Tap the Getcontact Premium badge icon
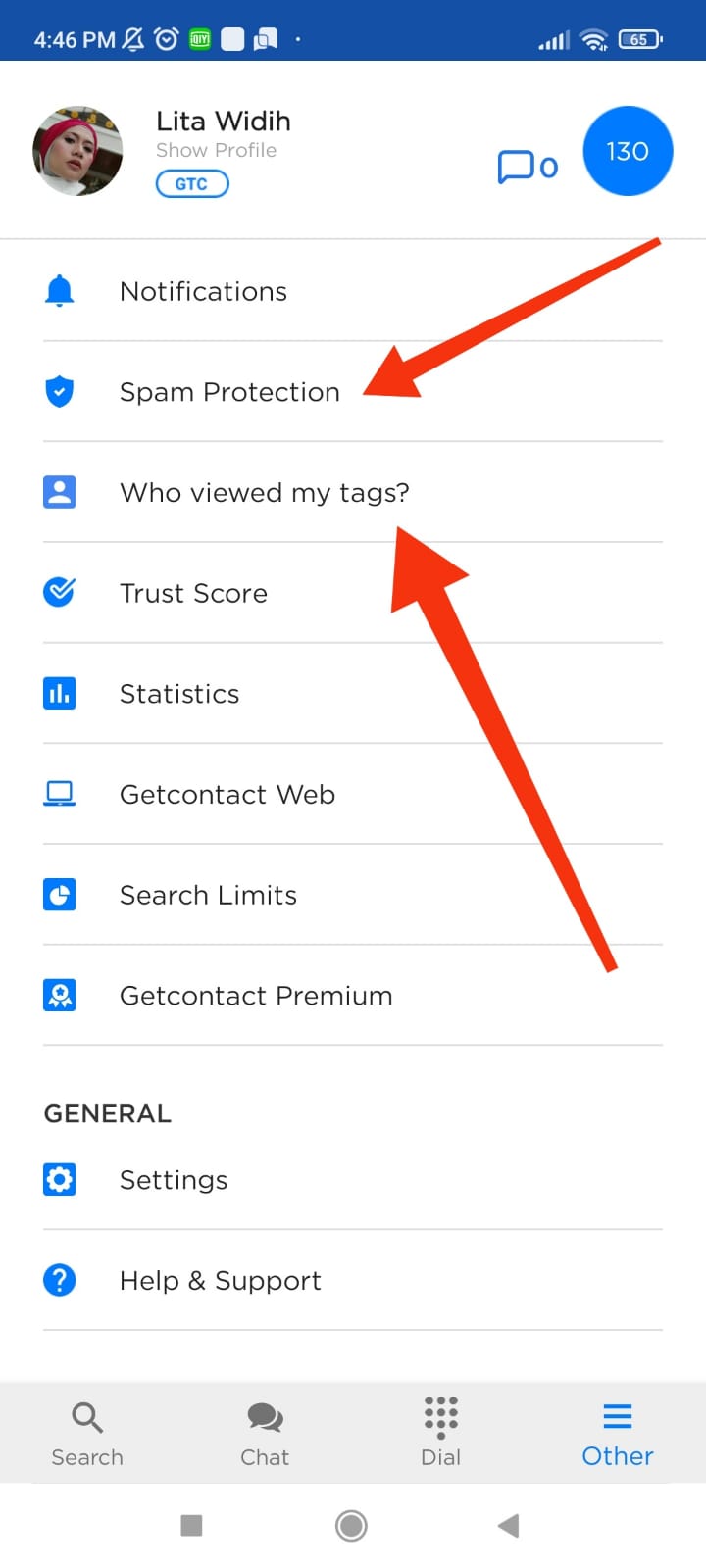The image size is (706, 1568). click(x=60, y=996)
